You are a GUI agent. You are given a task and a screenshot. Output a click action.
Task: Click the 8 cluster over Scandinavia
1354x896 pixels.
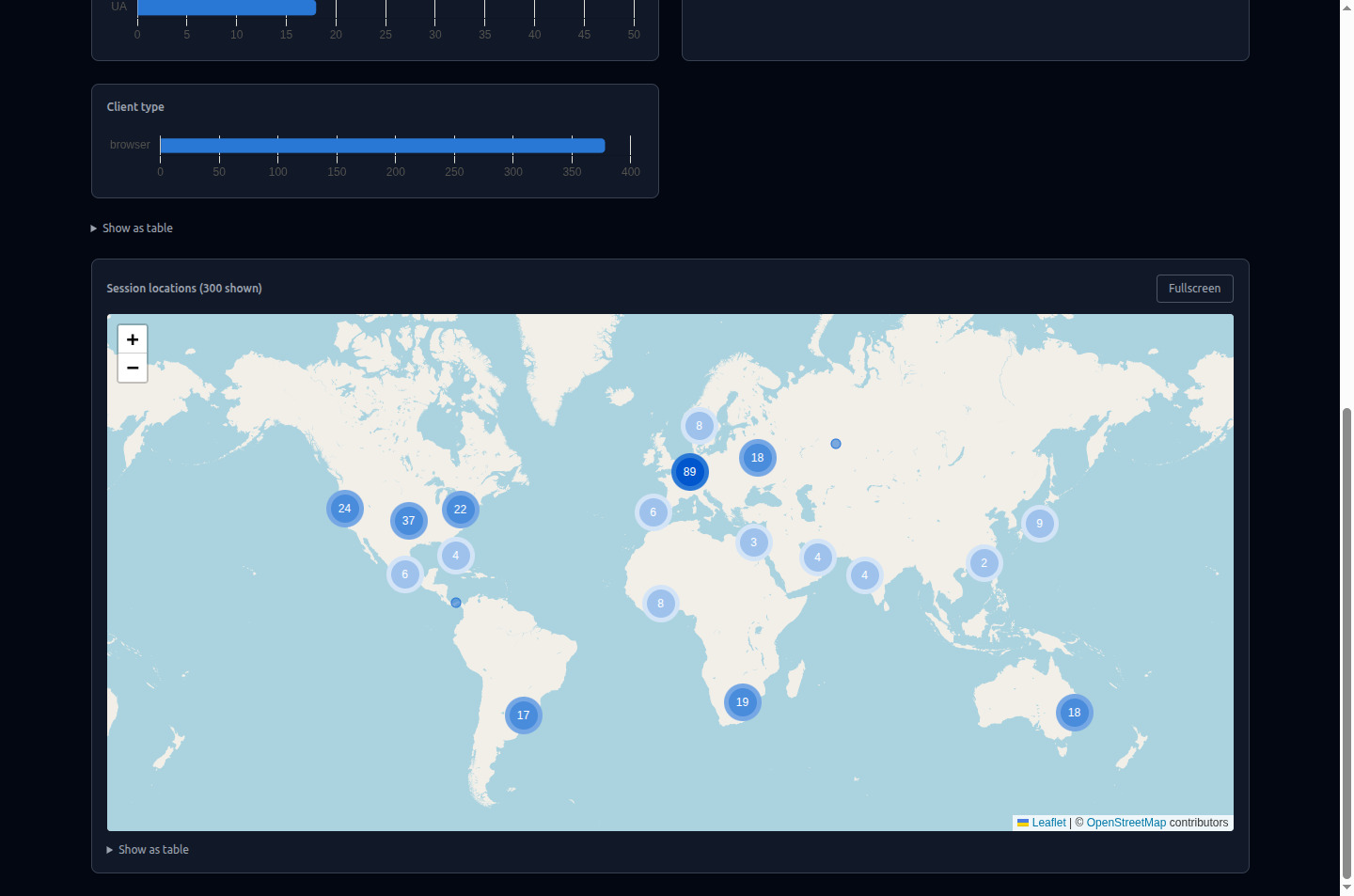point(700,426)
